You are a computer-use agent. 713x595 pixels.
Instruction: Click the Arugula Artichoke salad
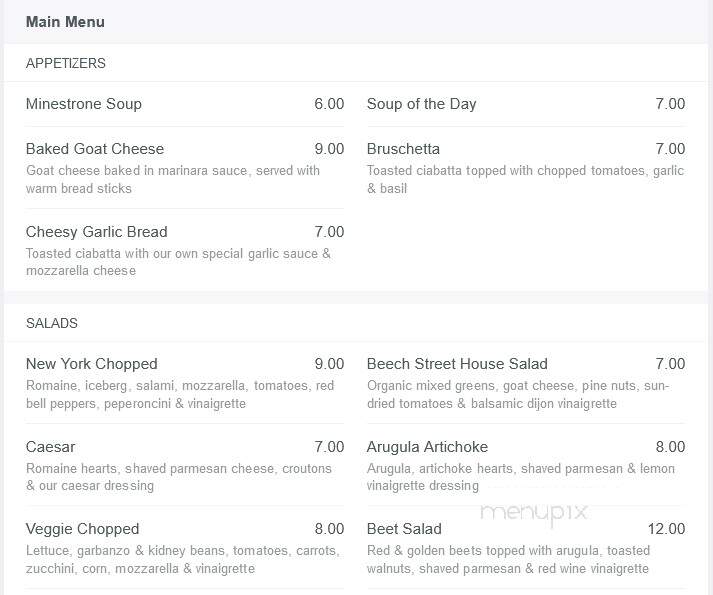427,447
